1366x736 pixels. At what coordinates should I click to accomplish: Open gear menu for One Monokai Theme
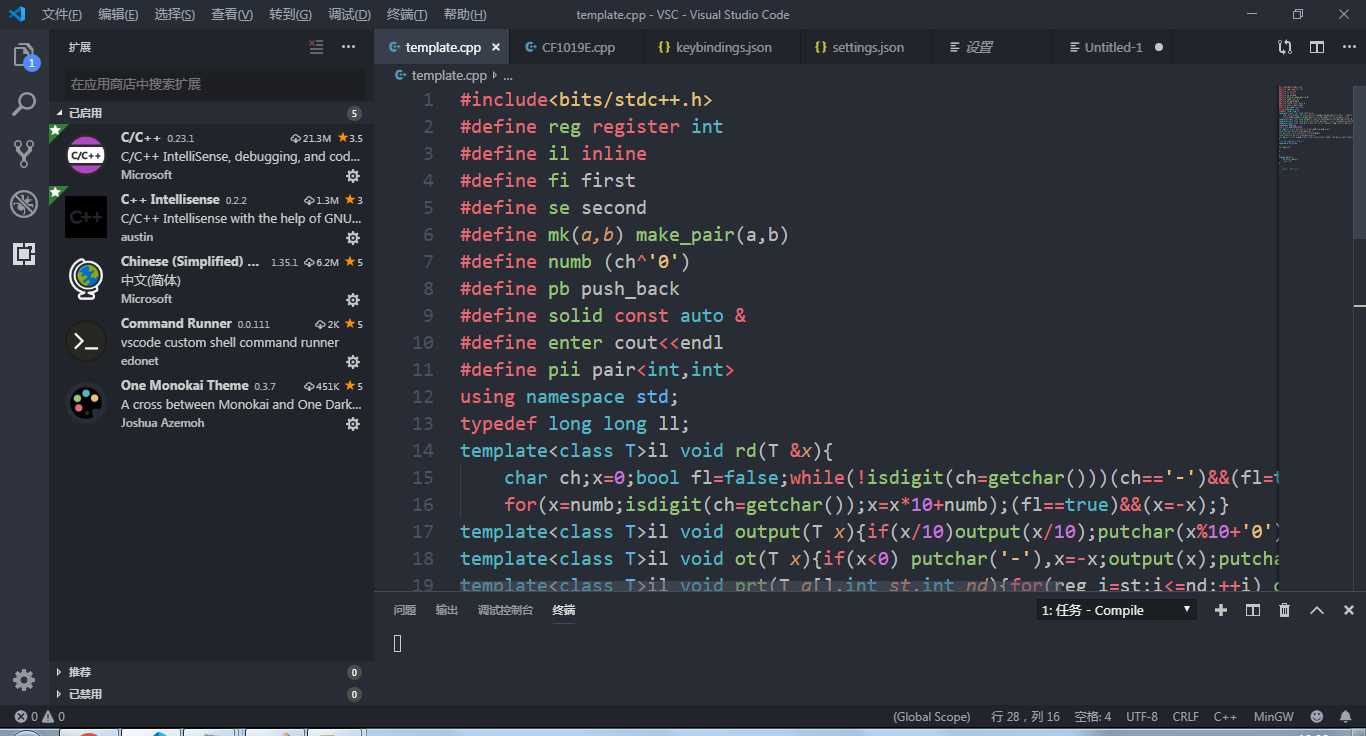pyautogui.click(x=352, y=424)
